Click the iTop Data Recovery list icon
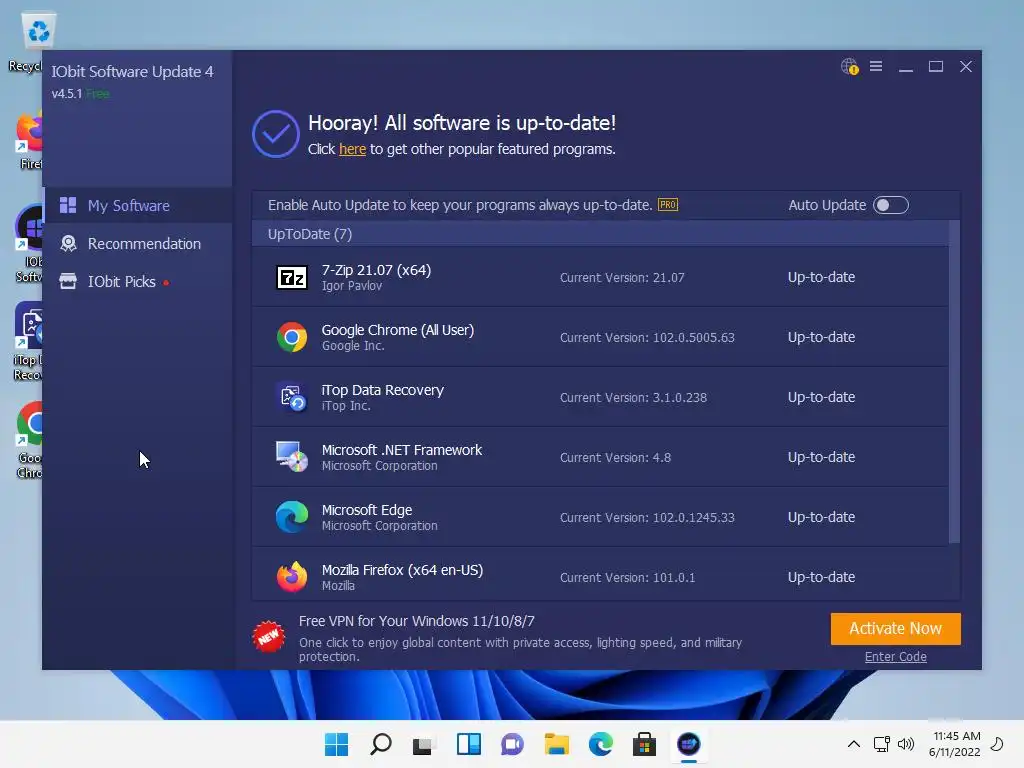Screen dimensions: 1024x768 [x=291, y=397]
